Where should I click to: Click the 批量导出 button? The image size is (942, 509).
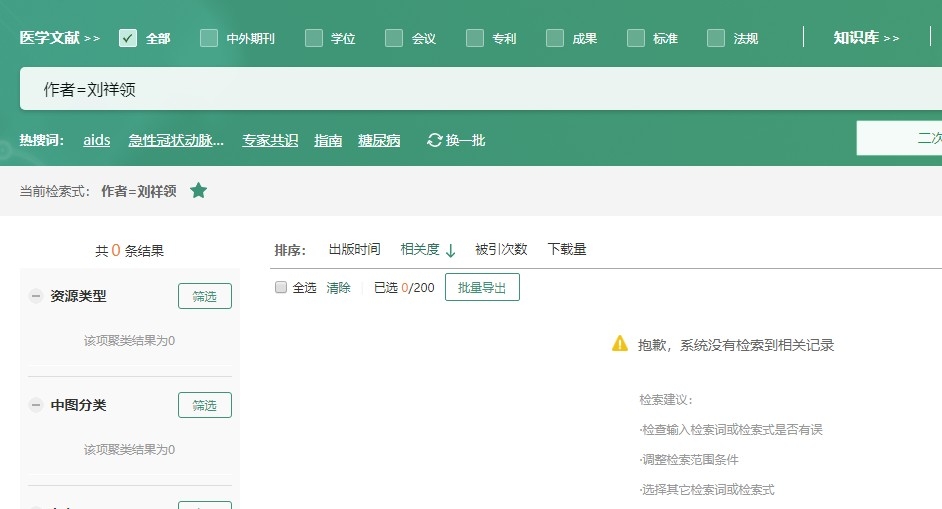[x=482, y=287]
